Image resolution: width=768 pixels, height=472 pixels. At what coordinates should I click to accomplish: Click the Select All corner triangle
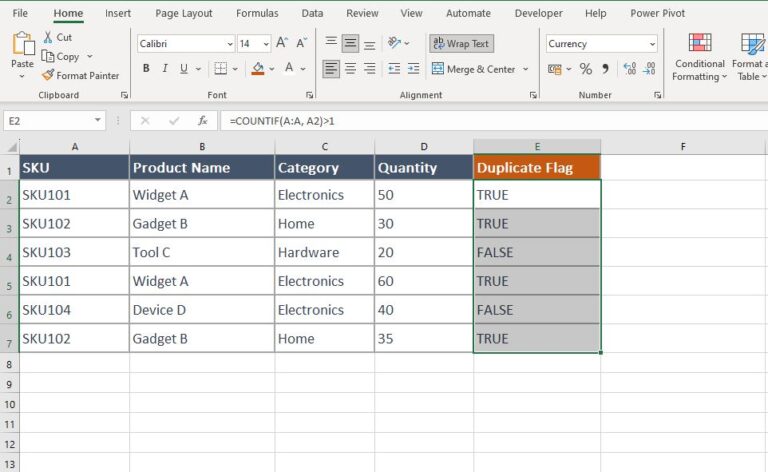pos(10,146)
